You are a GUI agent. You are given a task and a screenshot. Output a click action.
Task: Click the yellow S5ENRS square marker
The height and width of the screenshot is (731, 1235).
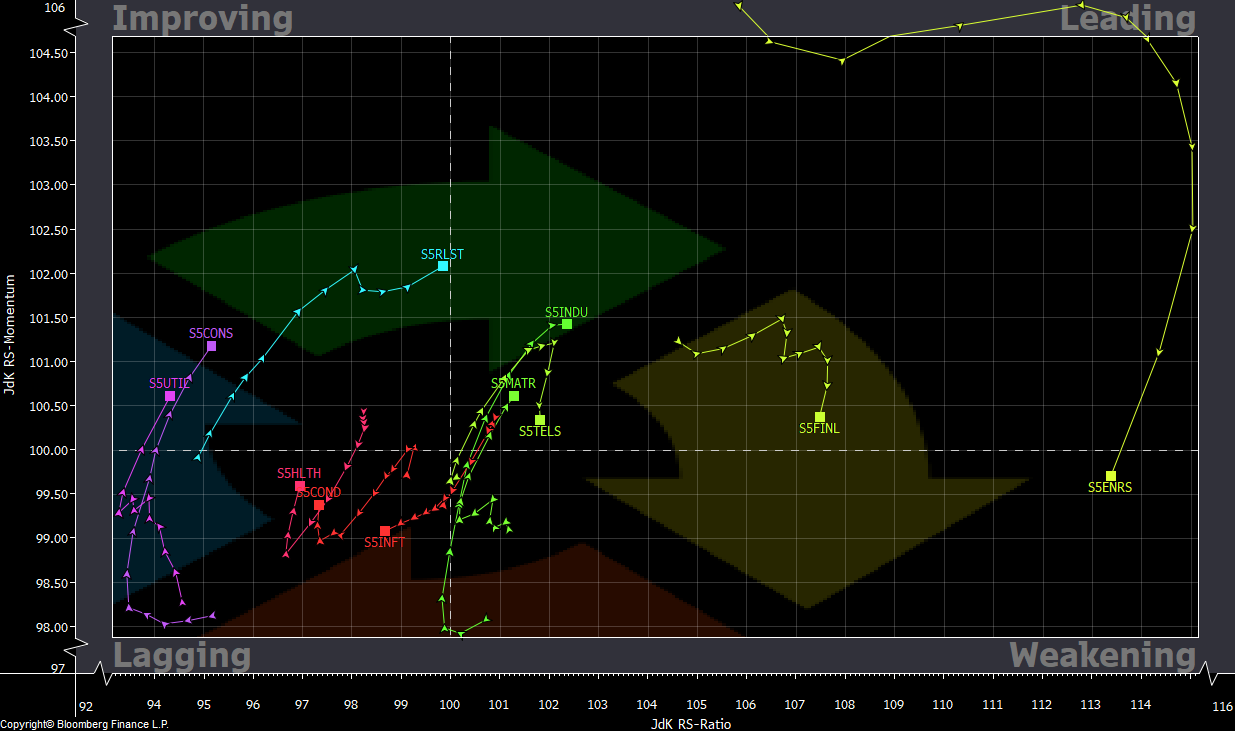(1111, 476)
